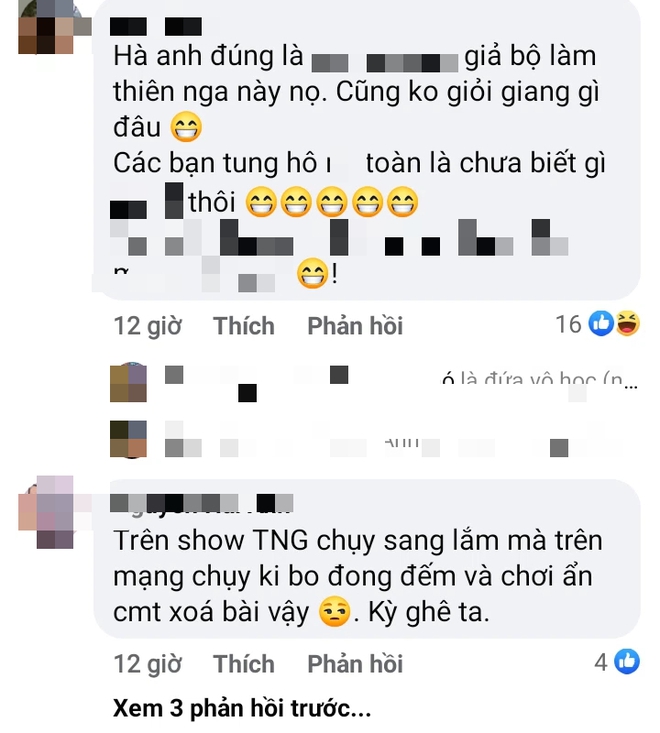
Task: Open the second reply's small avatar
Action: [x=129, y=438]
